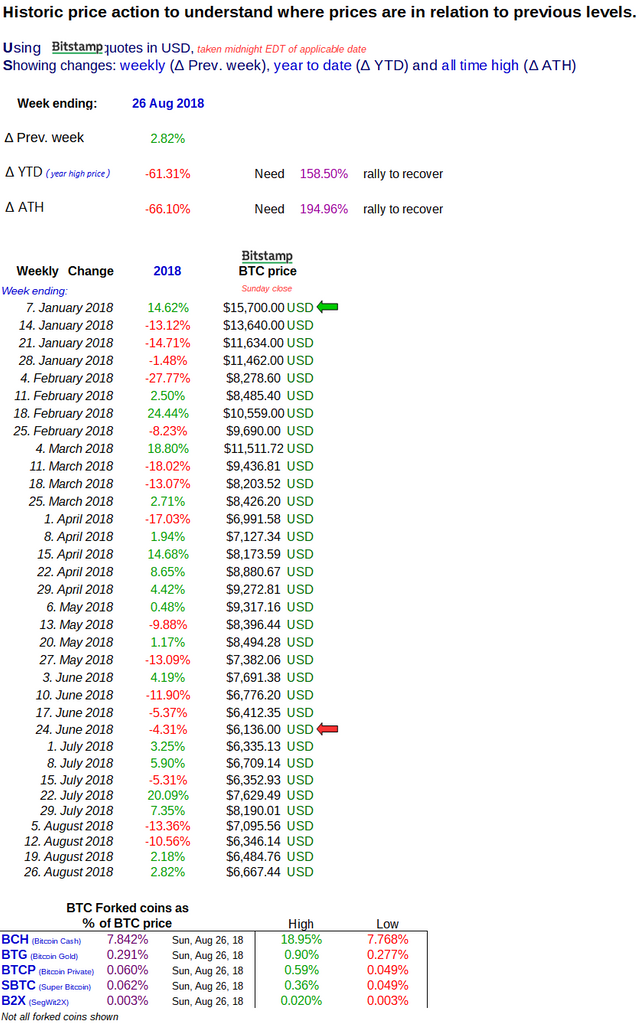Click the 22. July 2018 20.09% change
This screenshot has height=1029, width=640.
coord(167,795)
